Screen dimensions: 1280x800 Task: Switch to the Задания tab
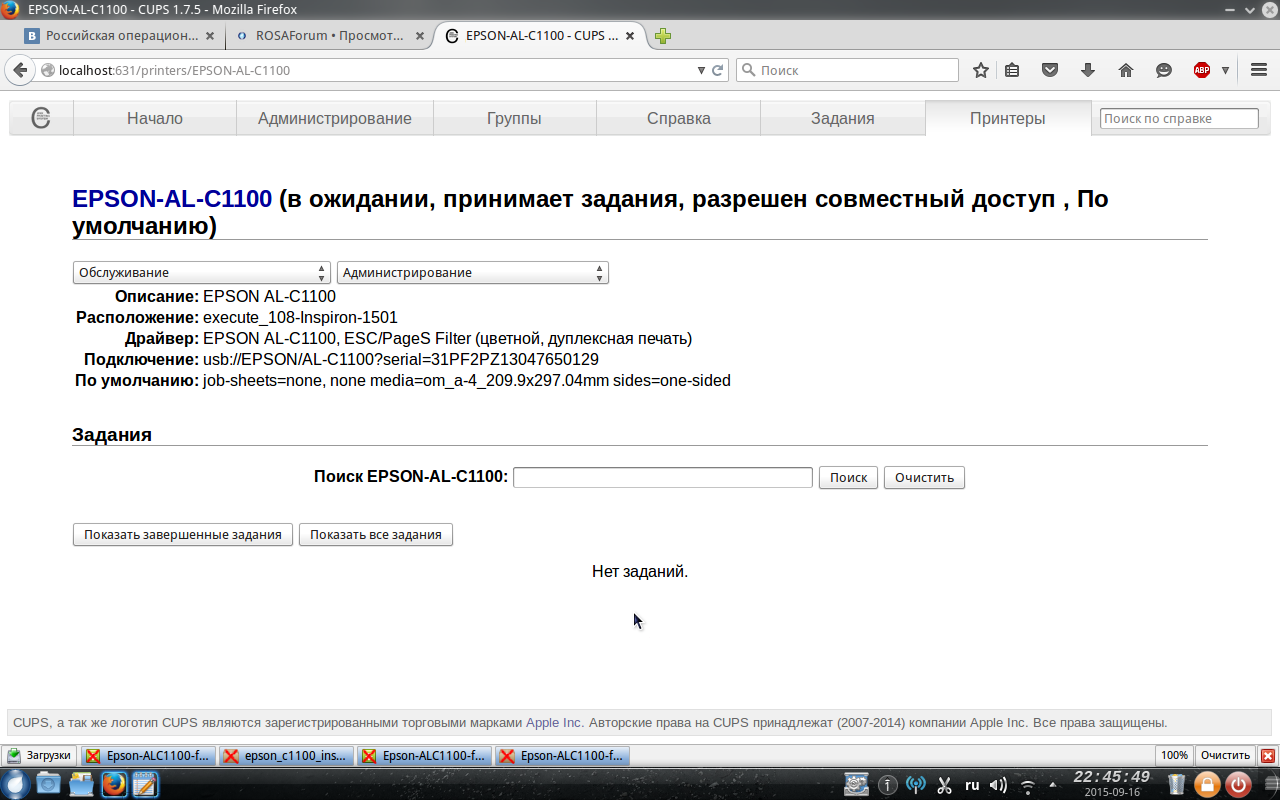[843, 118]
